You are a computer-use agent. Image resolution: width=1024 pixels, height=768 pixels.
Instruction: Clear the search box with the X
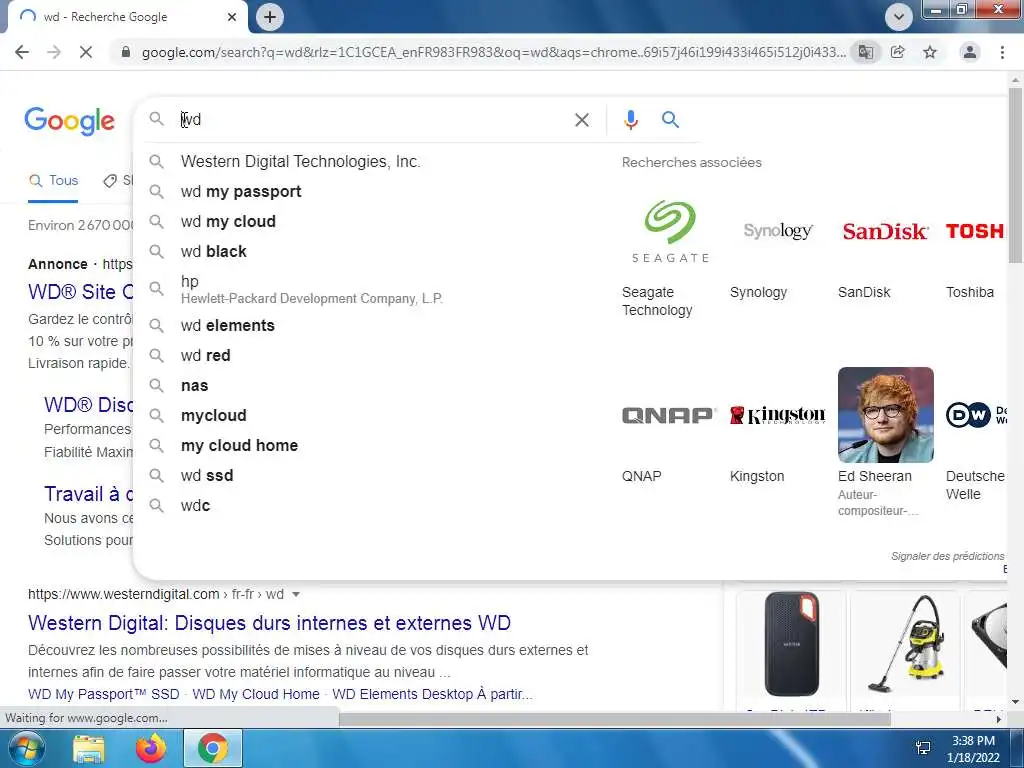[582, 120]
